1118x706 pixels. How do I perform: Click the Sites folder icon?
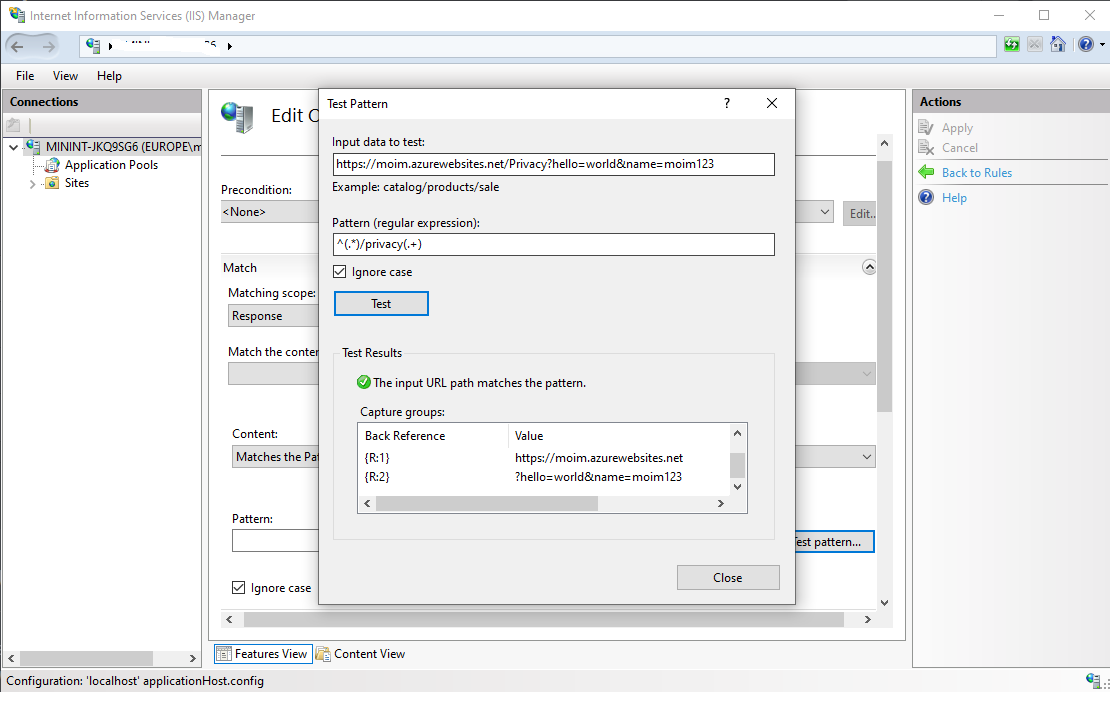point(52,183)
